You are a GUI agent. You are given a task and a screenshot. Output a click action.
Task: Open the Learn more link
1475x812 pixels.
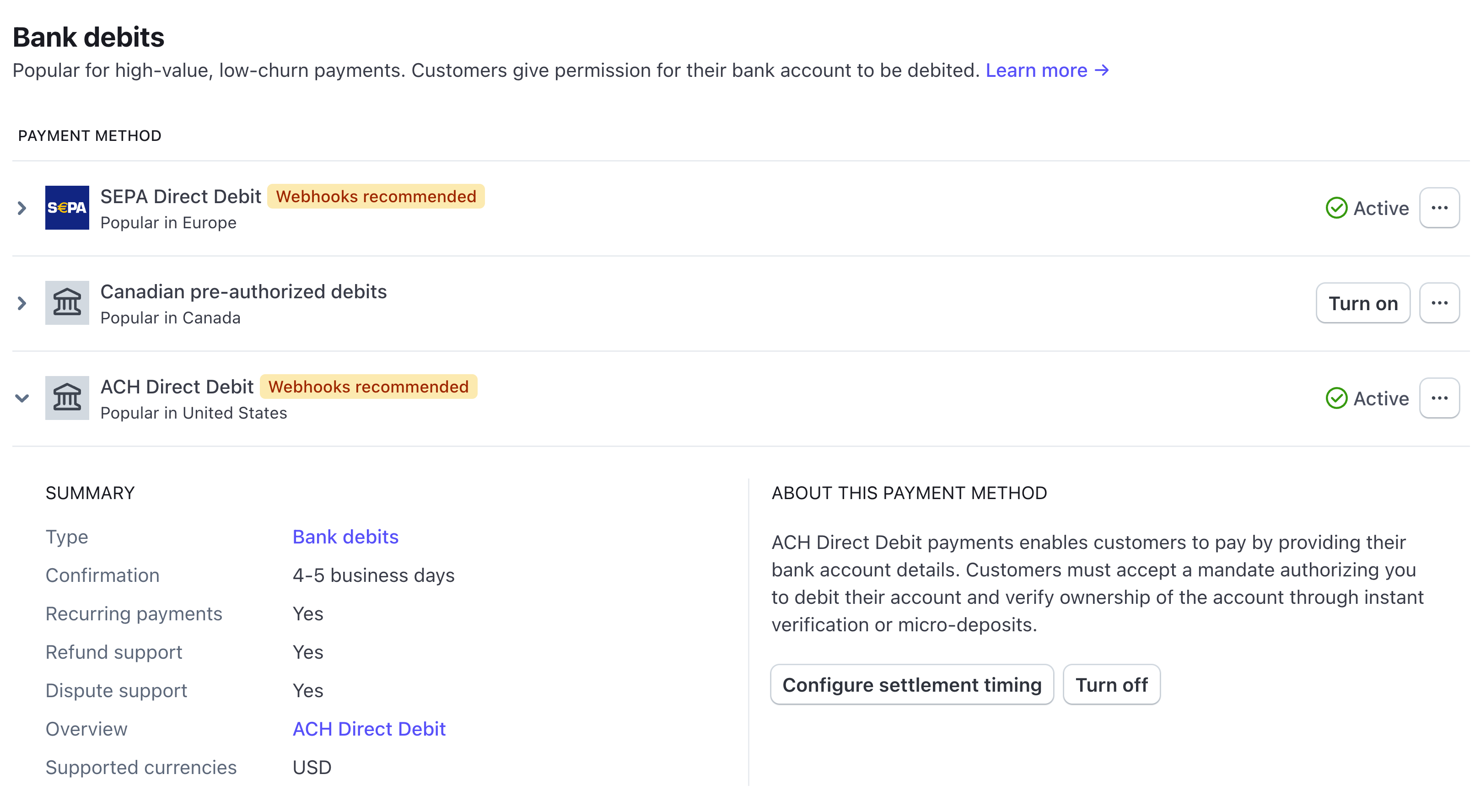[x=1047, y=70]
